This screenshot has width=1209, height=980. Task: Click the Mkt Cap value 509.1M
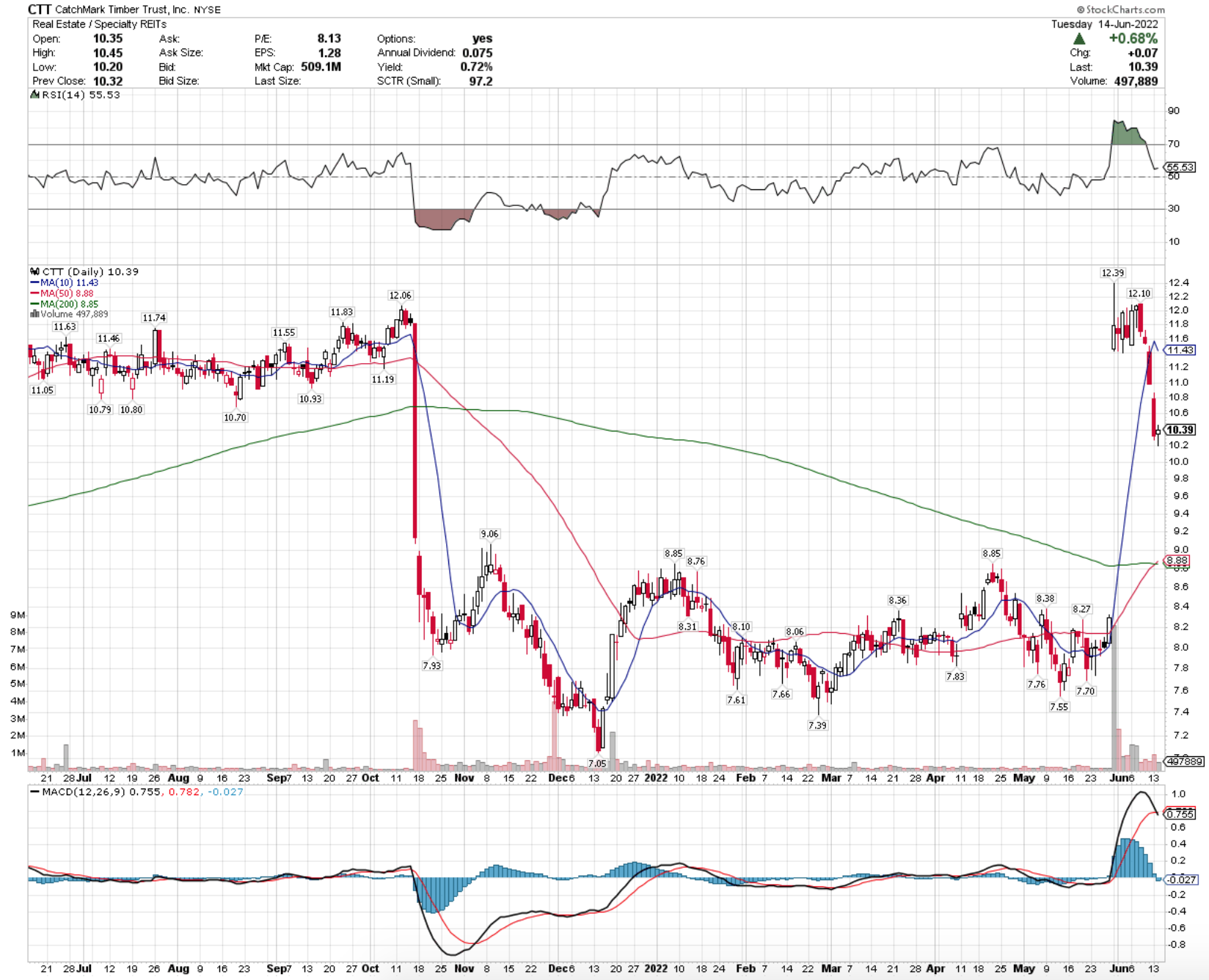click(321, 67)
